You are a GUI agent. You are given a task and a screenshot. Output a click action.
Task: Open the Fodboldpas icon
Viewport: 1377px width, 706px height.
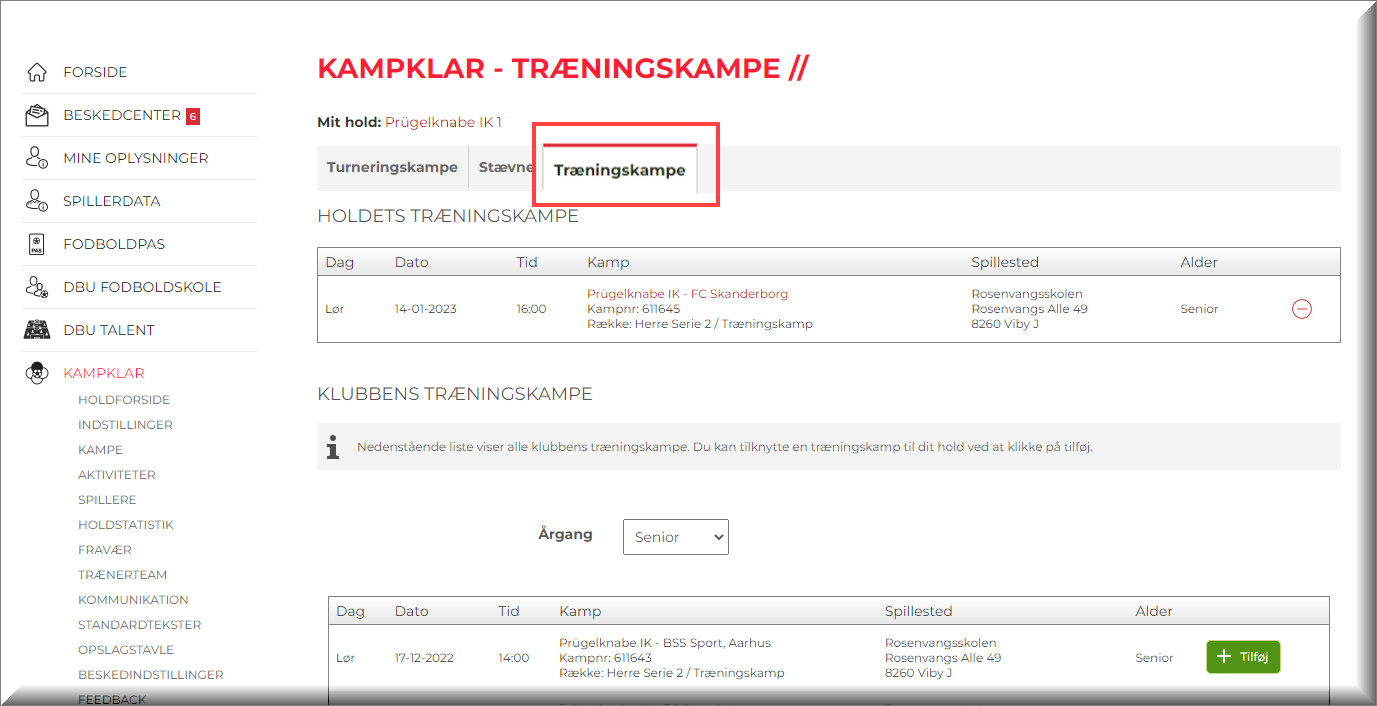(x=37, y=244)
